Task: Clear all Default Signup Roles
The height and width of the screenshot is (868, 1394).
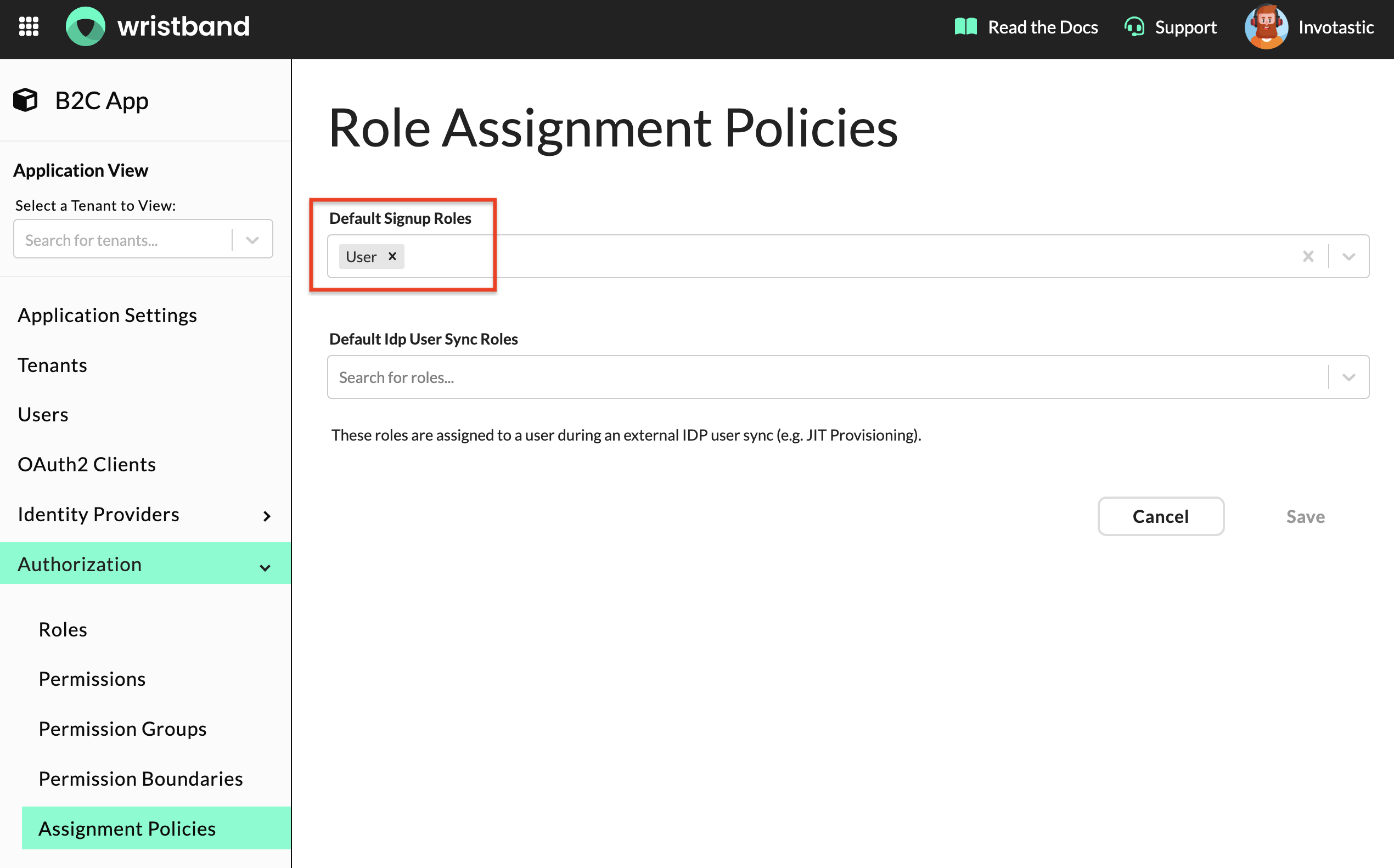Action: coord(1308,256)
